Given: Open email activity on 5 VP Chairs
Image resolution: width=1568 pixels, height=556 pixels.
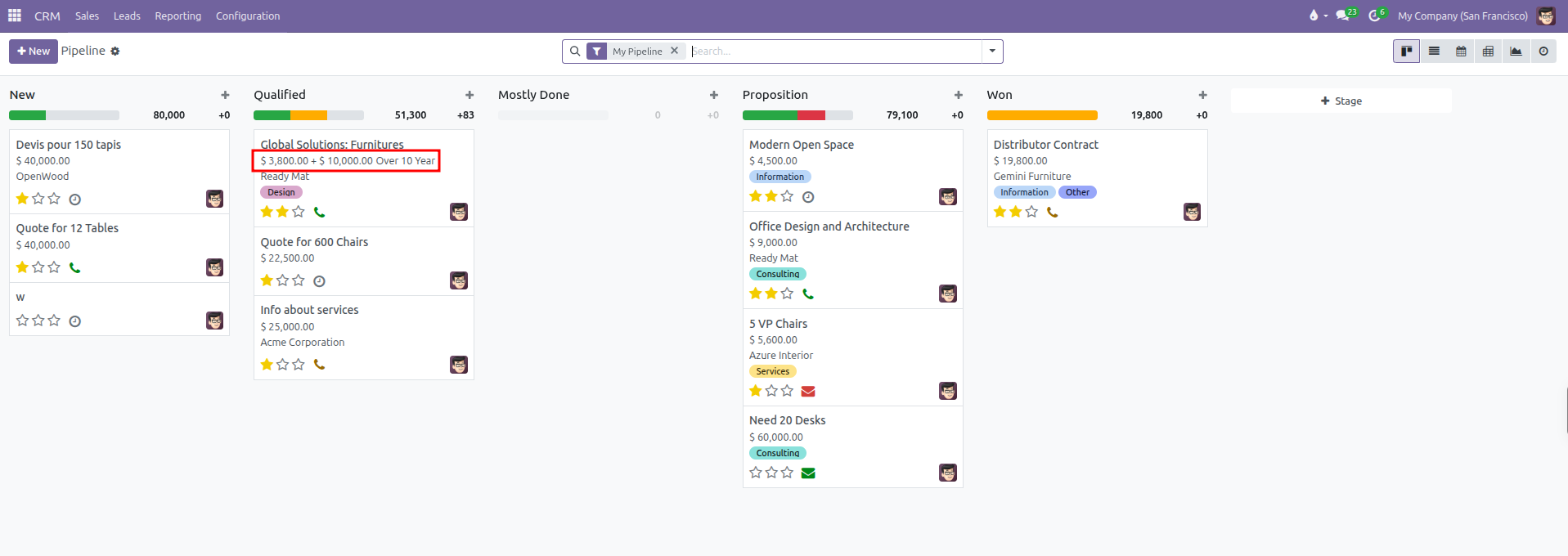Looking at the screenshot, I should (x=808, y=392).
